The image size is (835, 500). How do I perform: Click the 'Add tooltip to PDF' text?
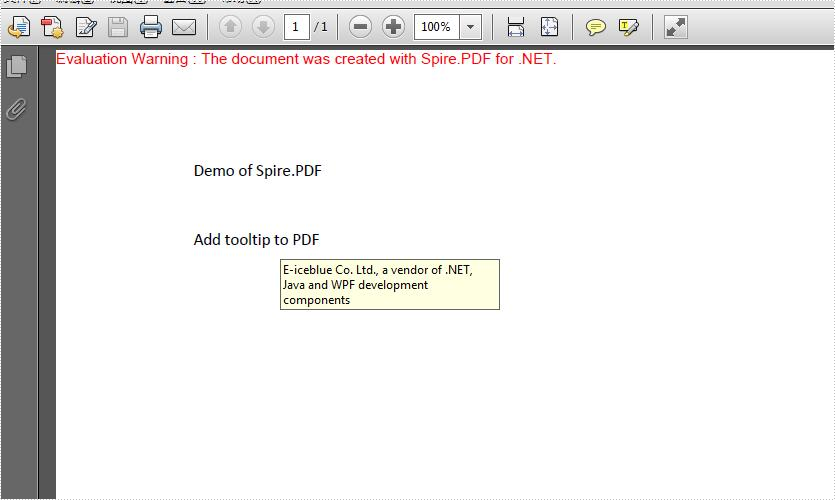point(257,240)
